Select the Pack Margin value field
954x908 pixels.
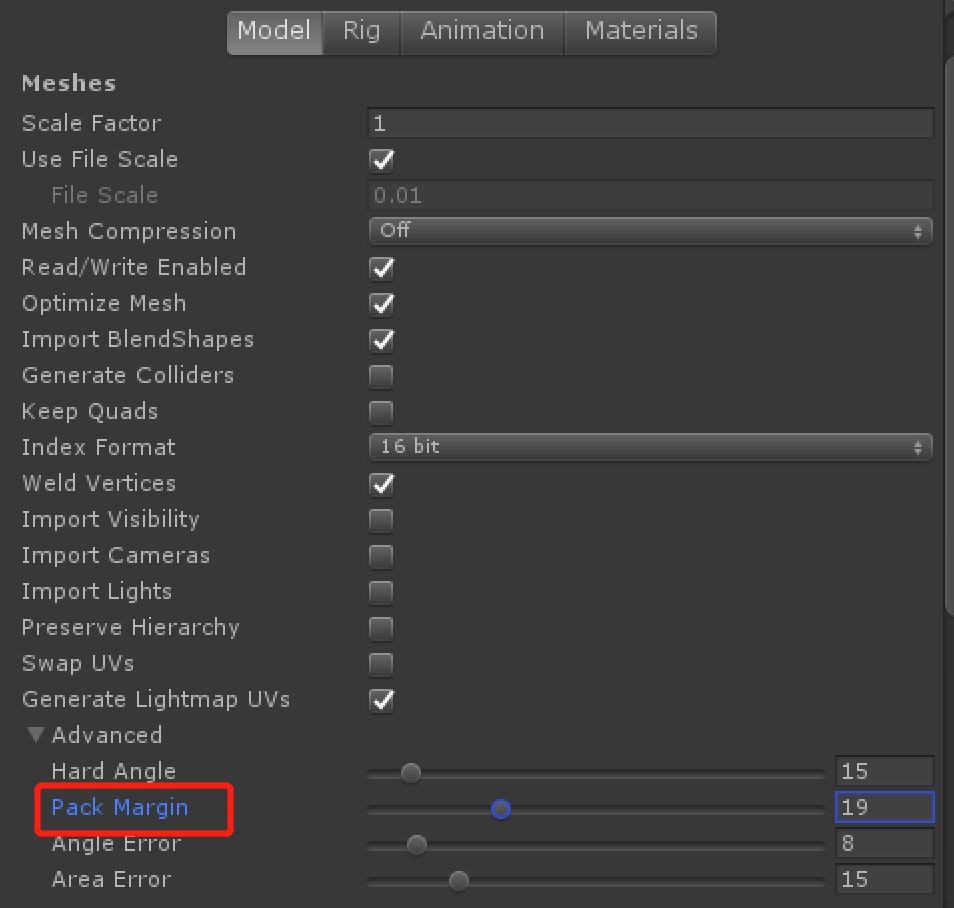point(884,807)
